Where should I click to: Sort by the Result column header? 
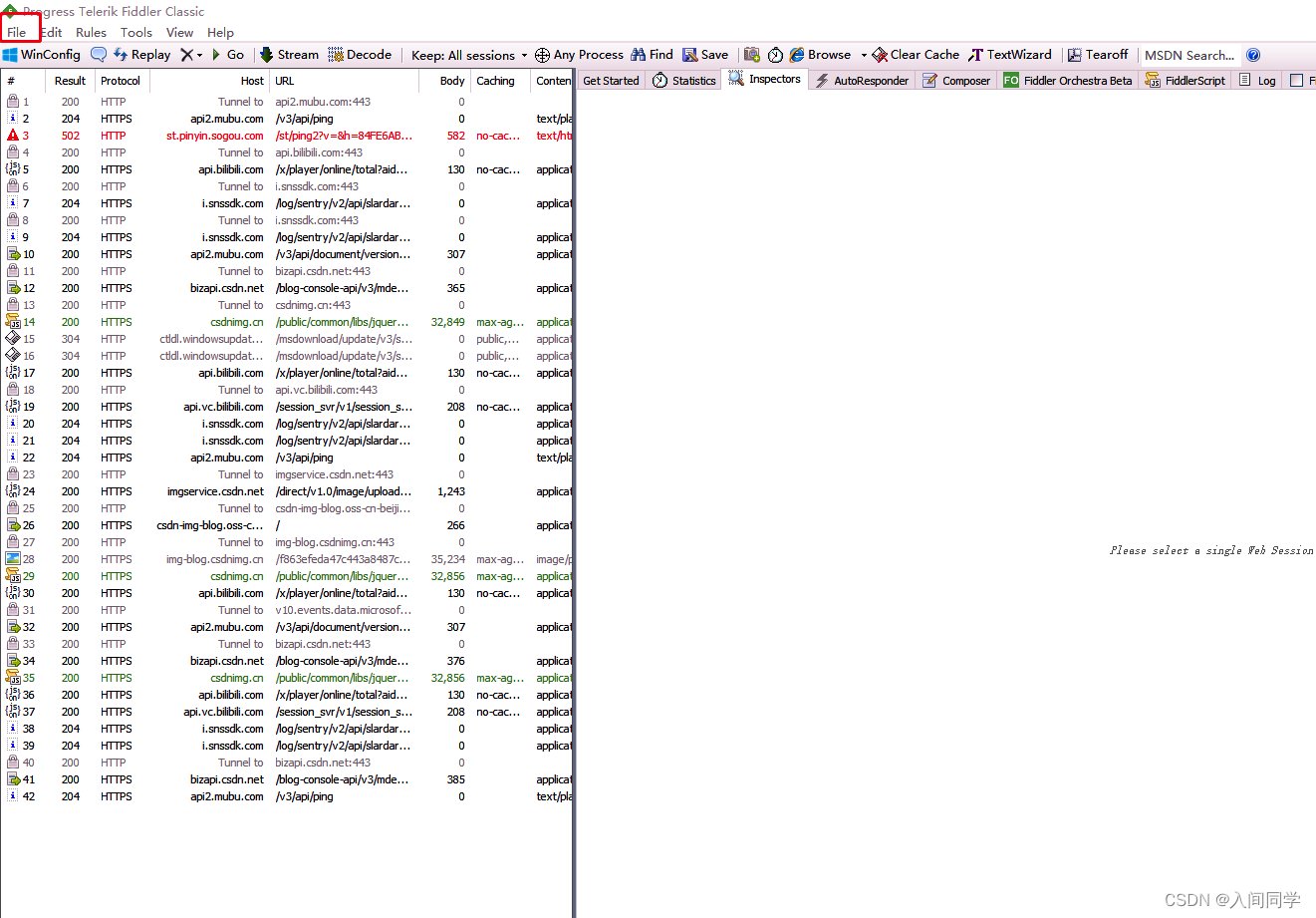click(70, 81)
